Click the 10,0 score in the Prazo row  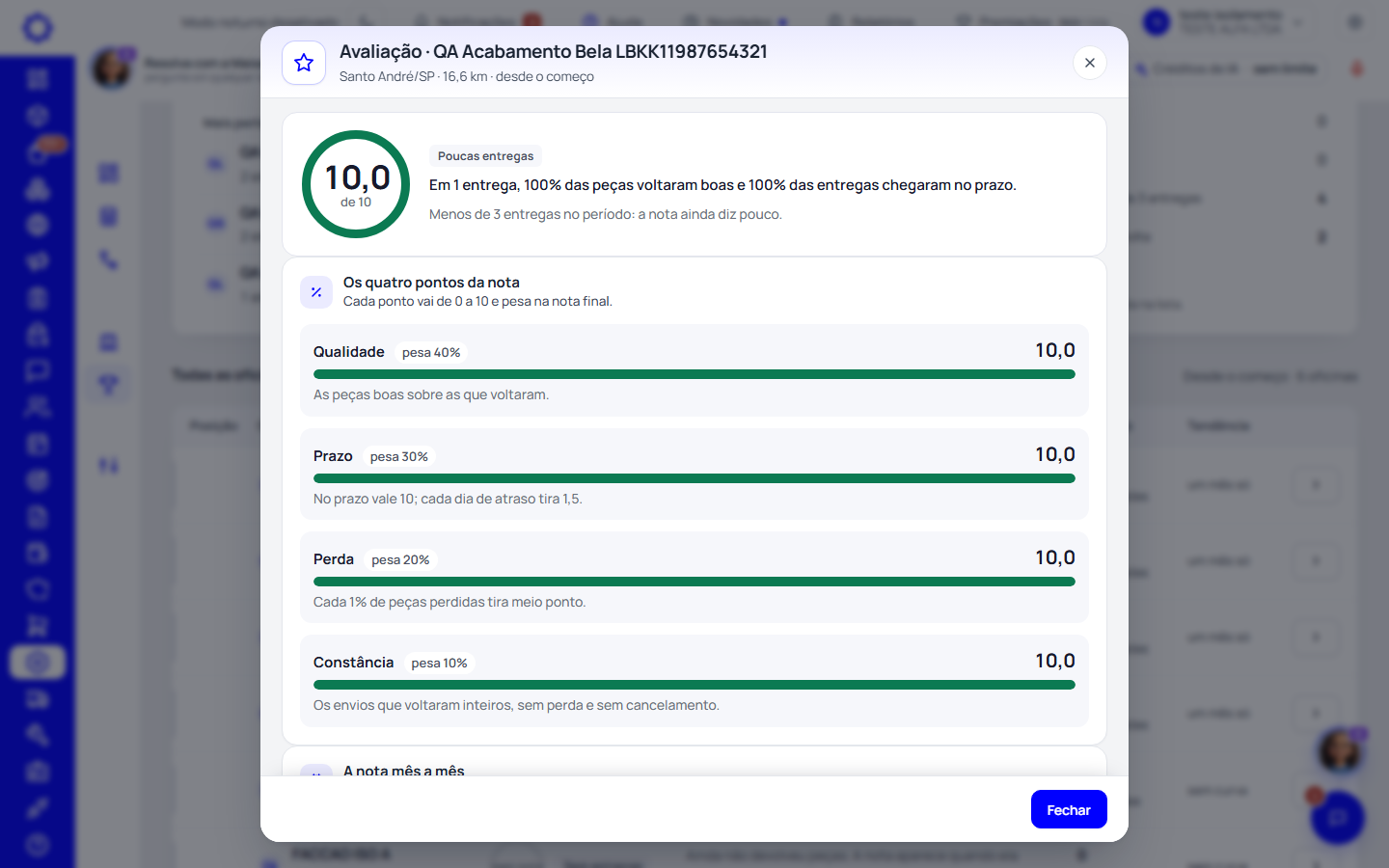coord(1055,454)
